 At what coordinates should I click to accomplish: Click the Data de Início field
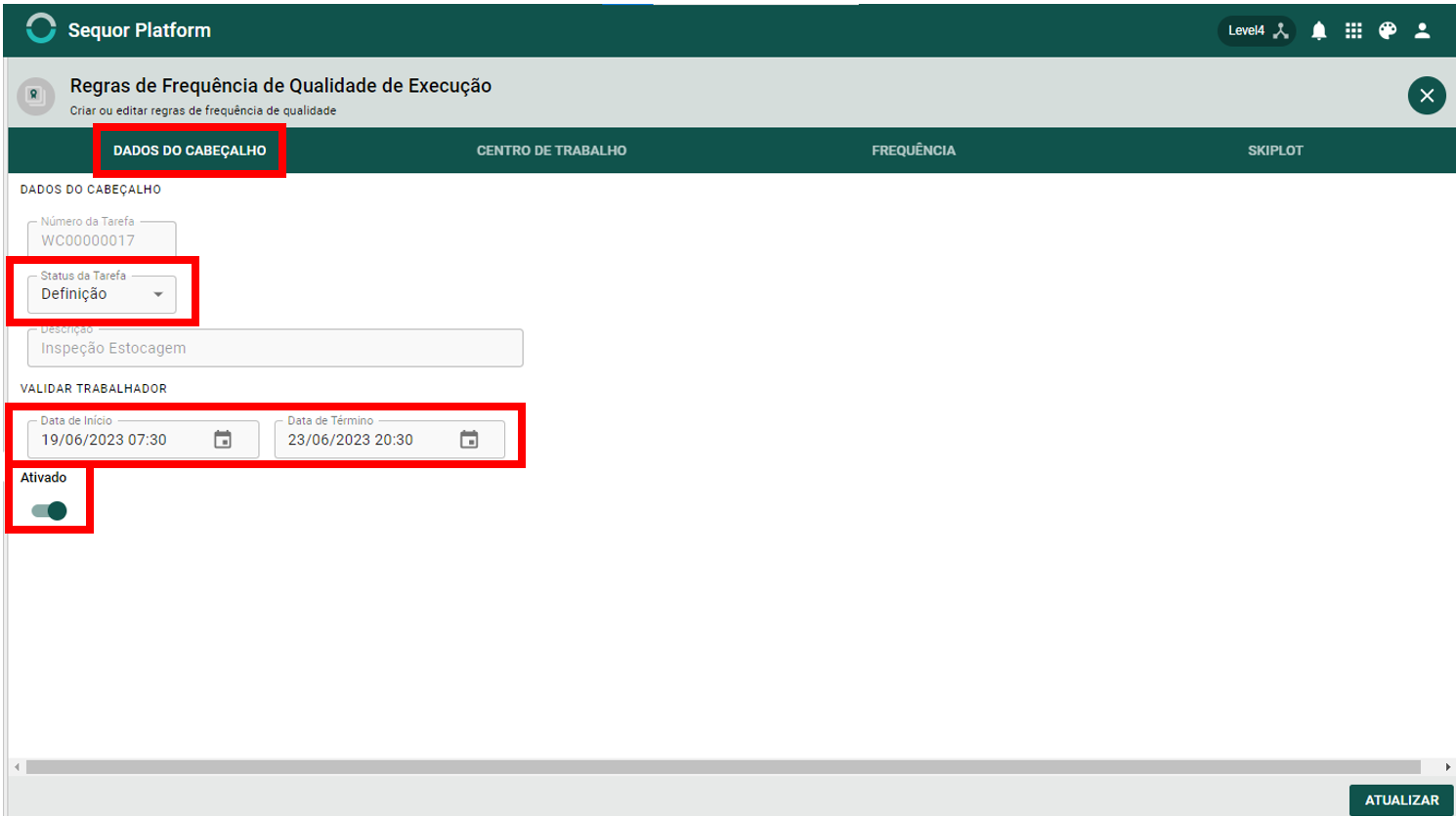click(143, 440)
